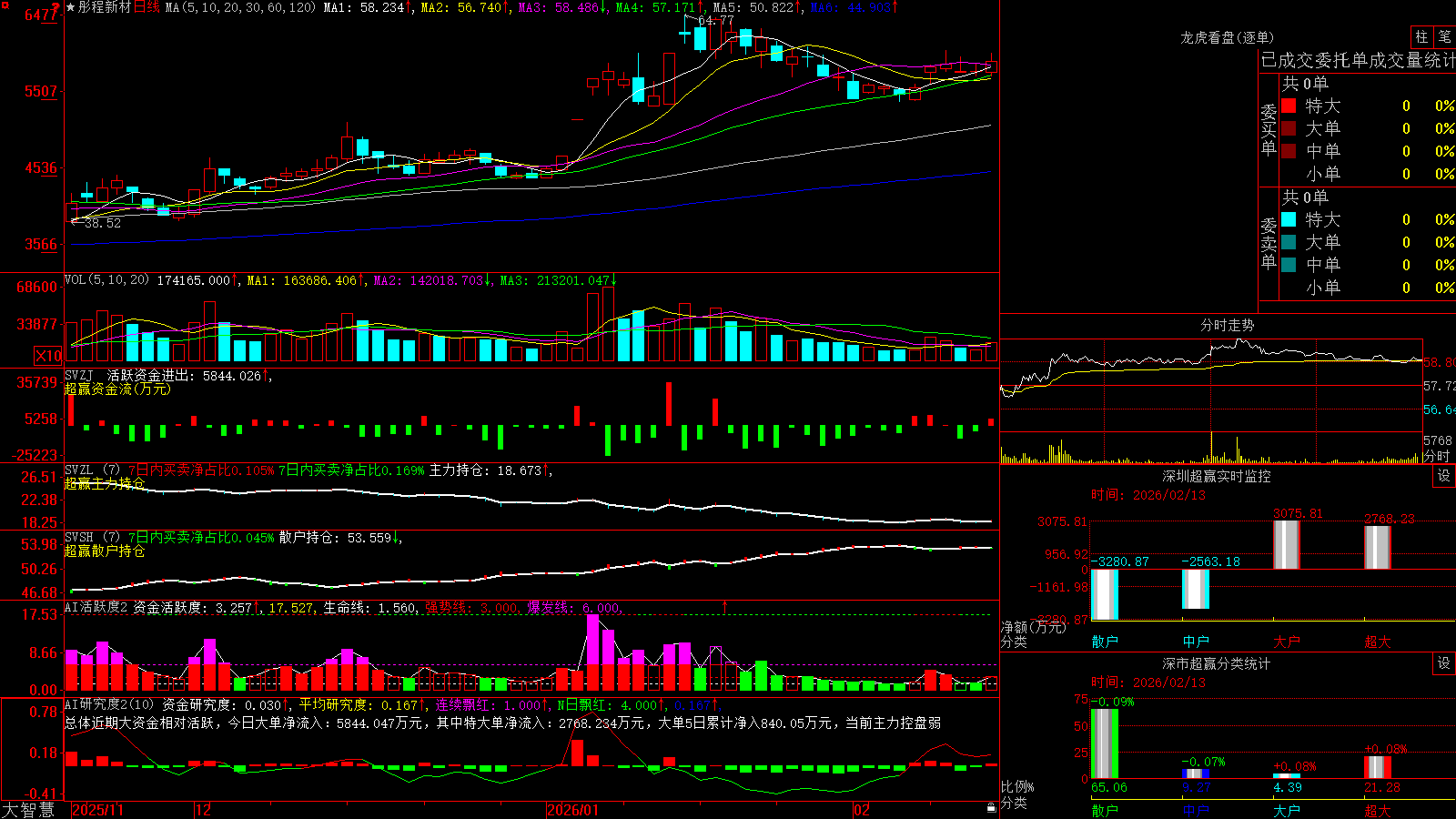Screen dimensions: 1456x819
Task: Click the AI活跃度2 indicator label
Action: tap(96, 607)
